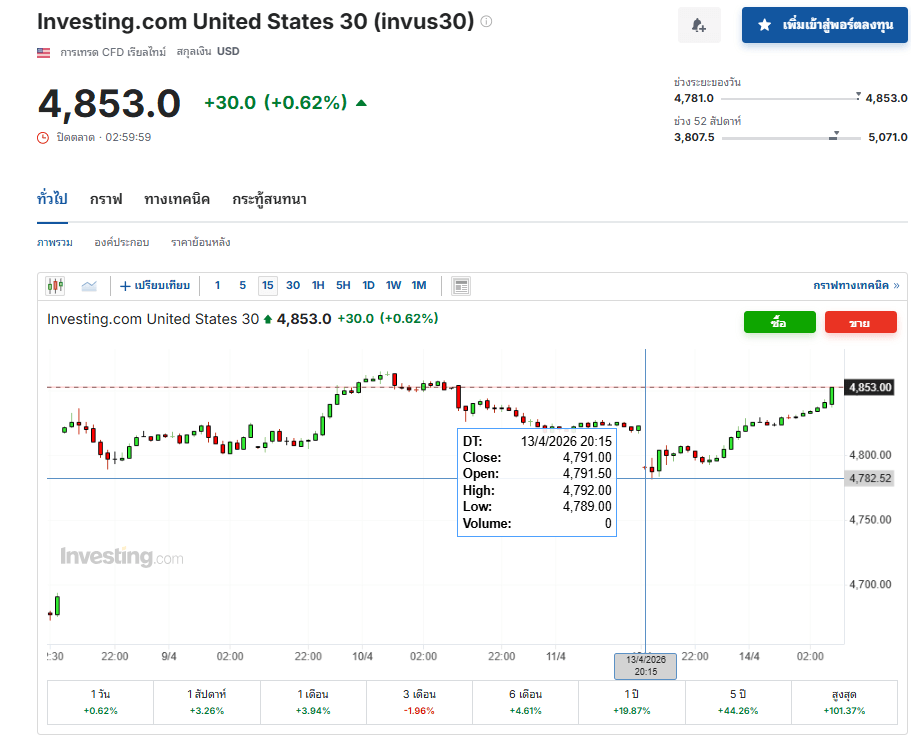Select the 1 minute interval
This screenshot has width=911, height=738.
coord(217,285)
